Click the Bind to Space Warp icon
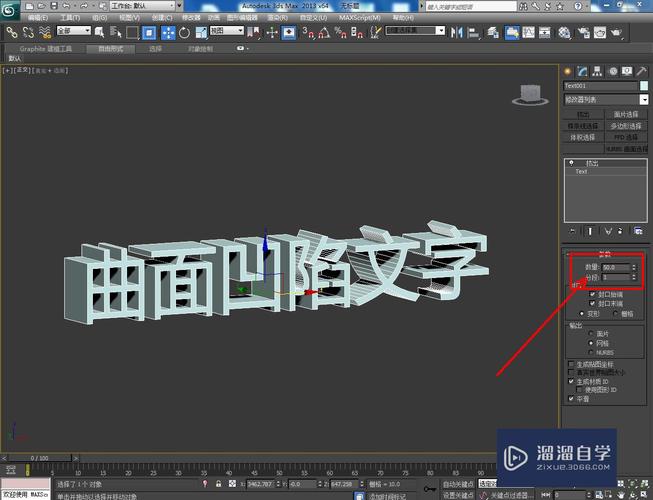The height and width of the screenshot is (500, 653). tap(45, 32)
